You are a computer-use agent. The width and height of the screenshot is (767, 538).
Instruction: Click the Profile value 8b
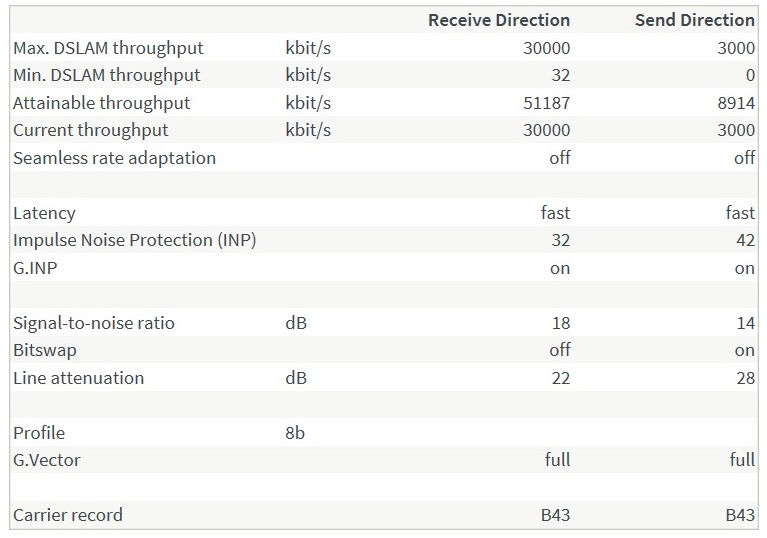point(296,433)
